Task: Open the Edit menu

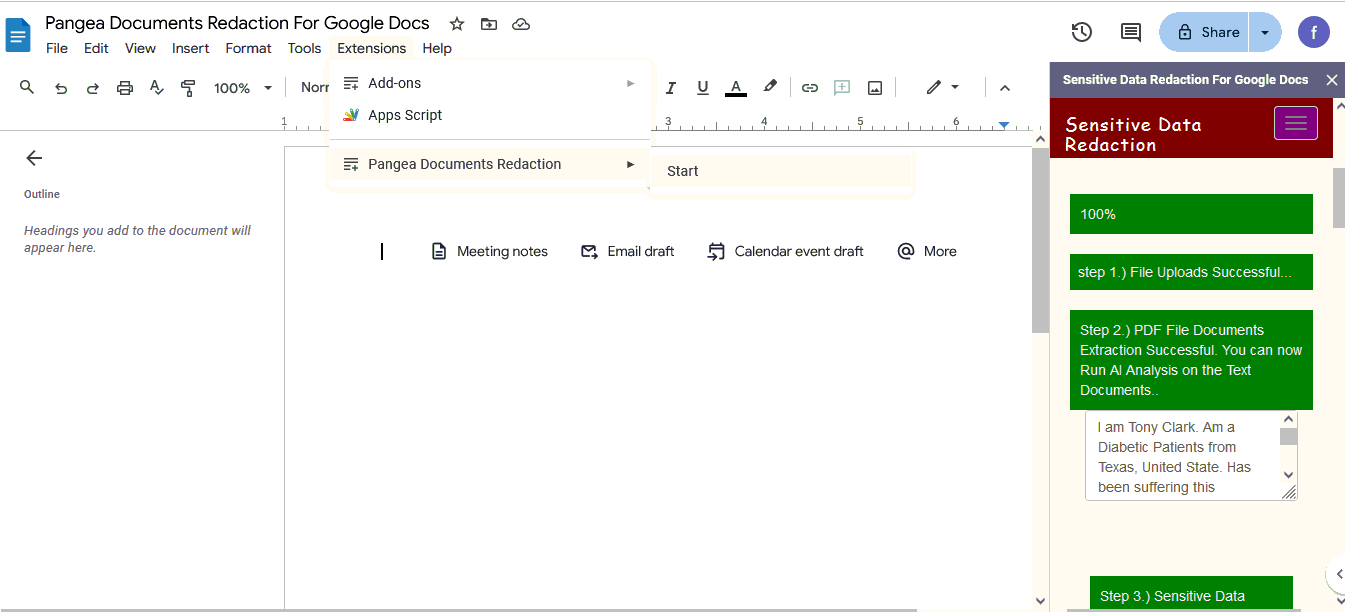Action: click(96, 48)
